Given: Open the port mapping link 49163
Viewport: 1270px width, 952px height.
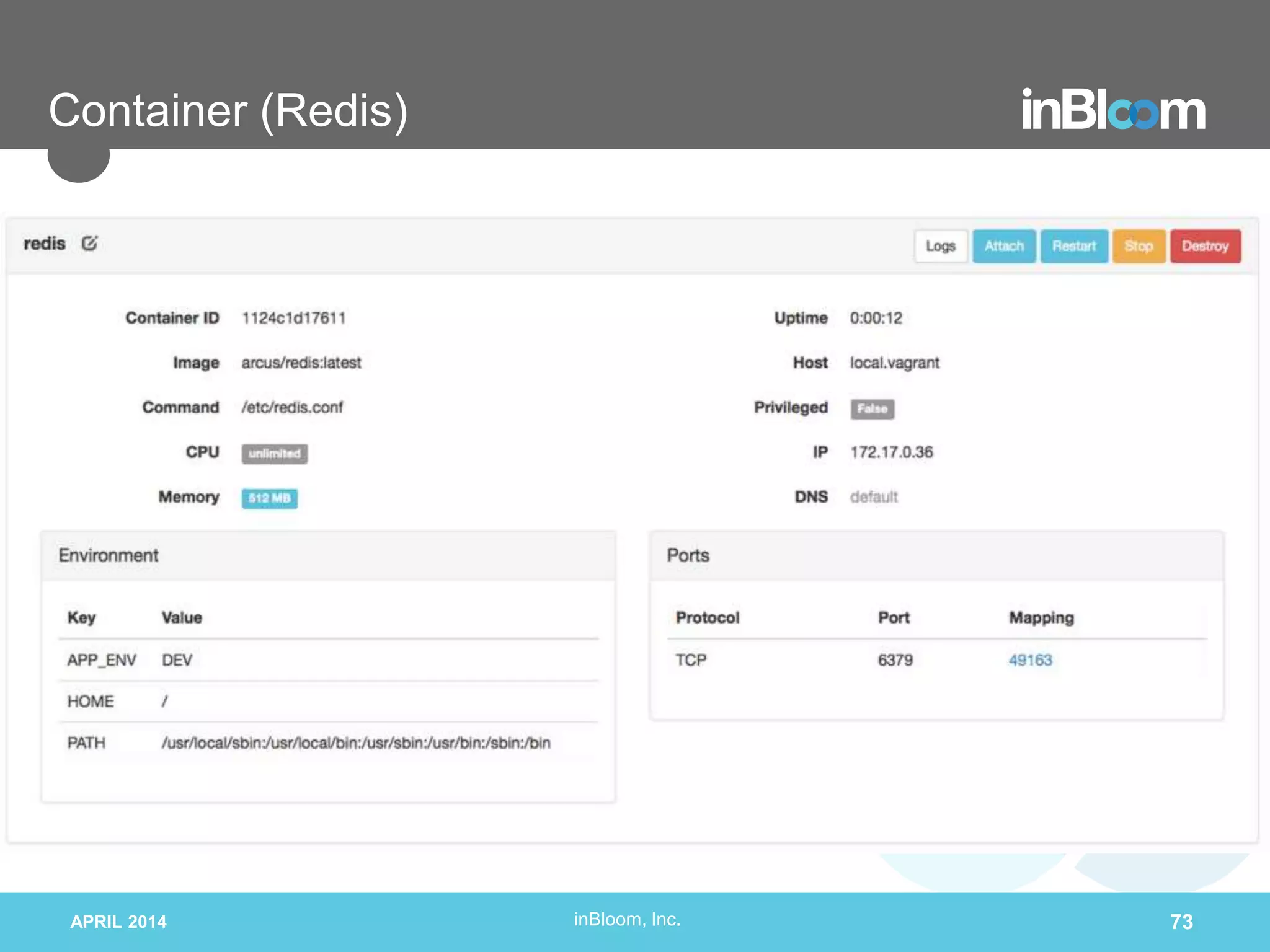Looking at the screenshot, I should pos(1030,660).
